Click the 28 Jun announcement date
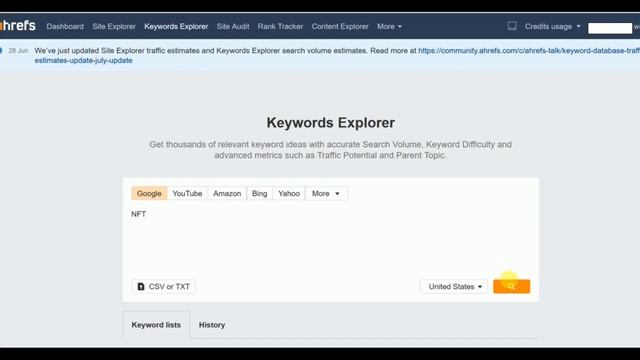This screenshot has width=640, height=360. (x=18, y=51)
